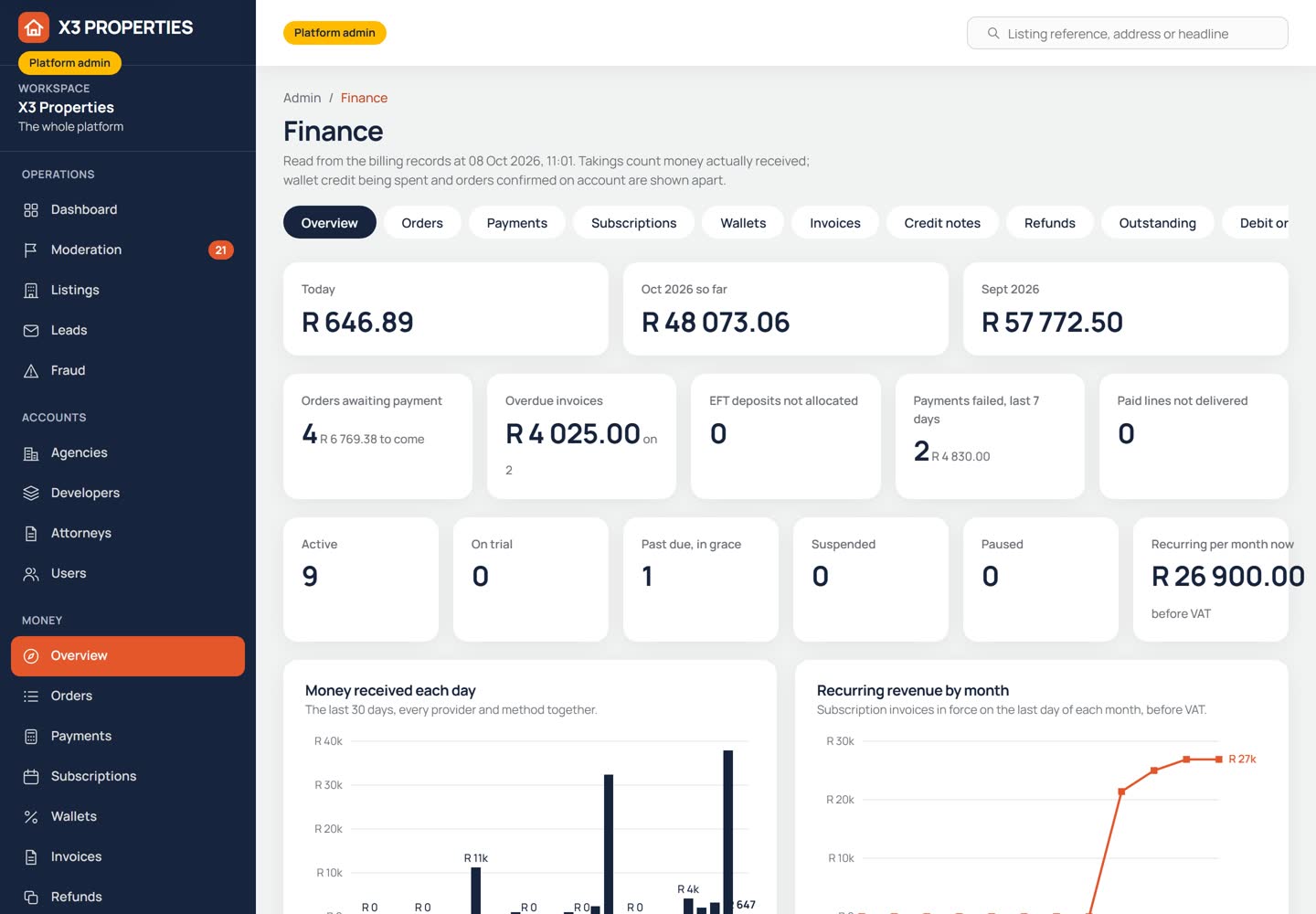Screen dimensions: 1316x914
Task: Open the Paid lines not delivered card
Action: pyautogui.click(x=1194, y=436)
